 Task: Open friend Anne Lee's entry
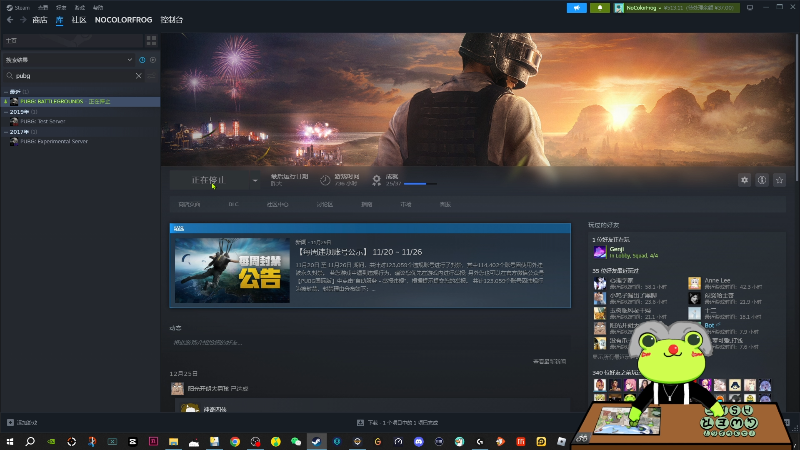724,283
